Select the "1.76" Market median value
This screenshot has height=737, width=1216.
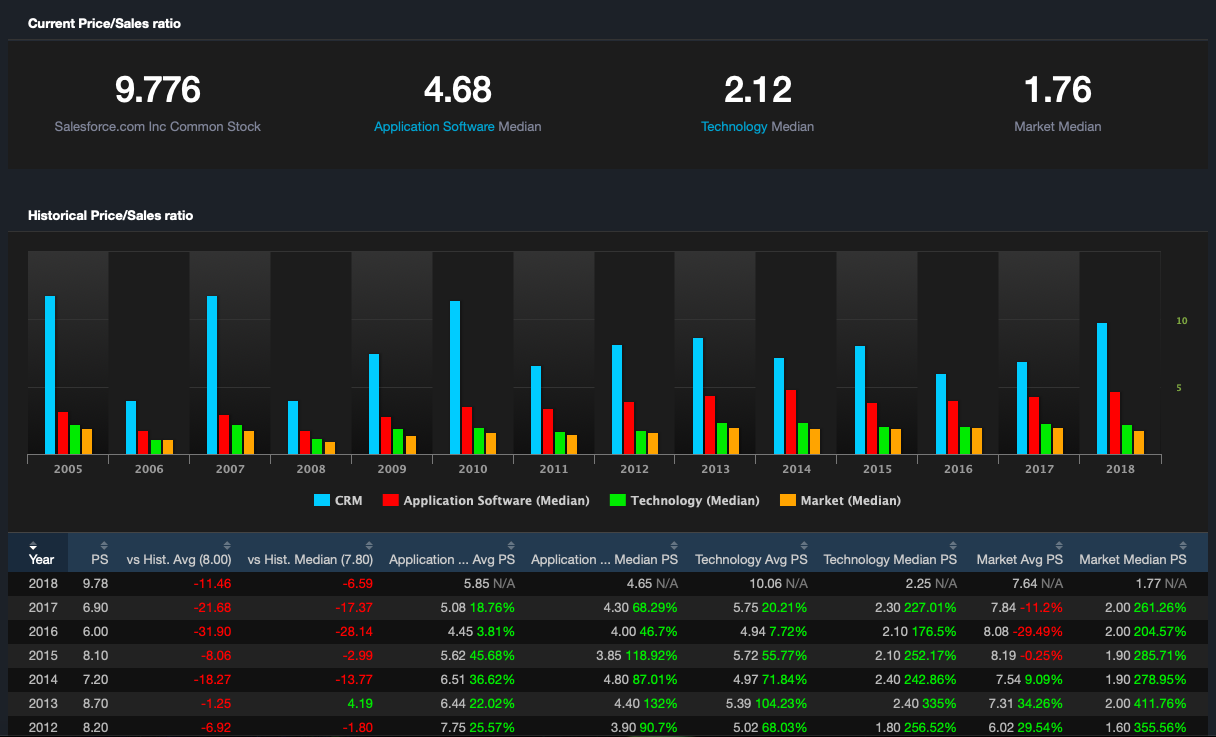click(x=1058, y=90)
